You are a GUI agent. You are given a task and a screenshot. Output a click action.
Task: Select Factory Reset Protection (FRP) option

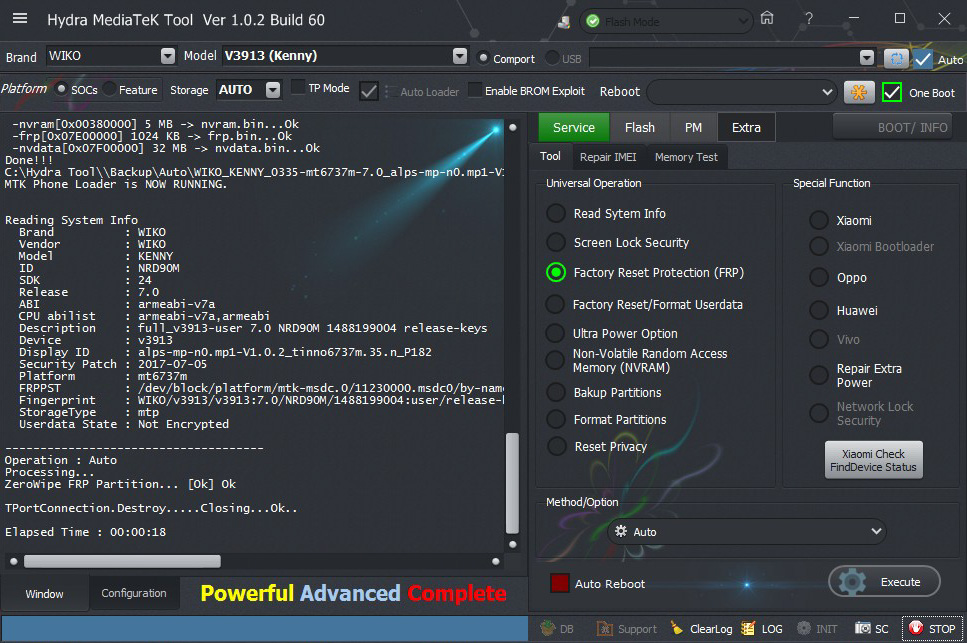point(556,272)
